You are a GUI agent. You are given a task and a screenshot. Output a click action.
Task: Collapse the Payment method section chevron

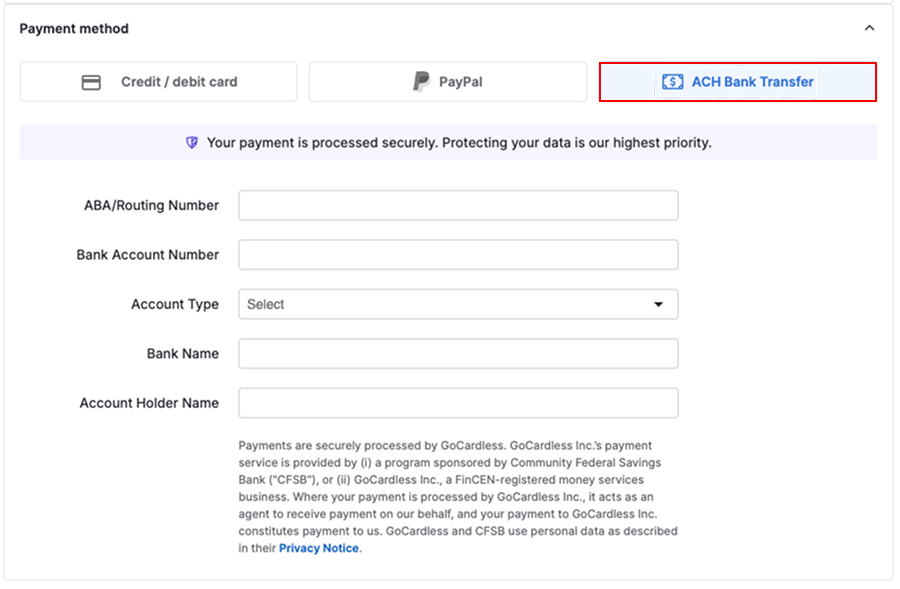pos(869,29)
